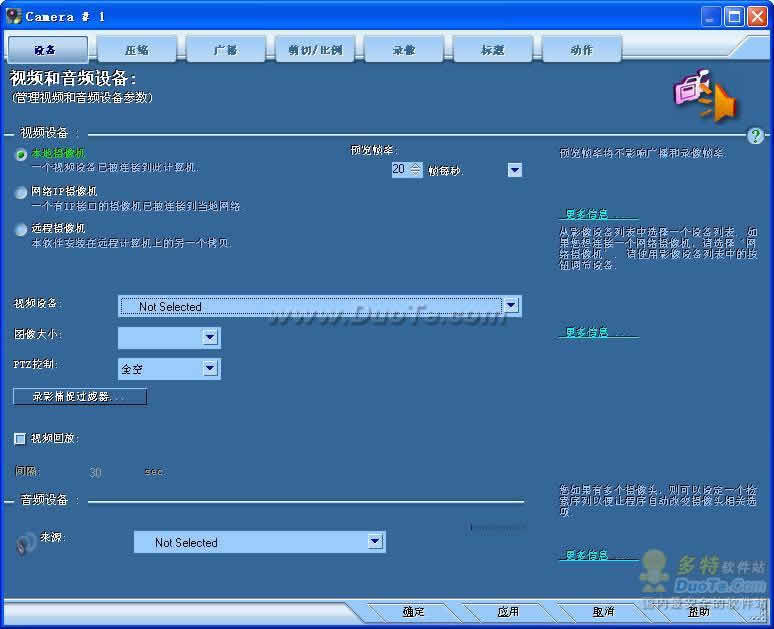Open the 剪切/比例 tab
This screenshot has width=774, height=629.
315,49
